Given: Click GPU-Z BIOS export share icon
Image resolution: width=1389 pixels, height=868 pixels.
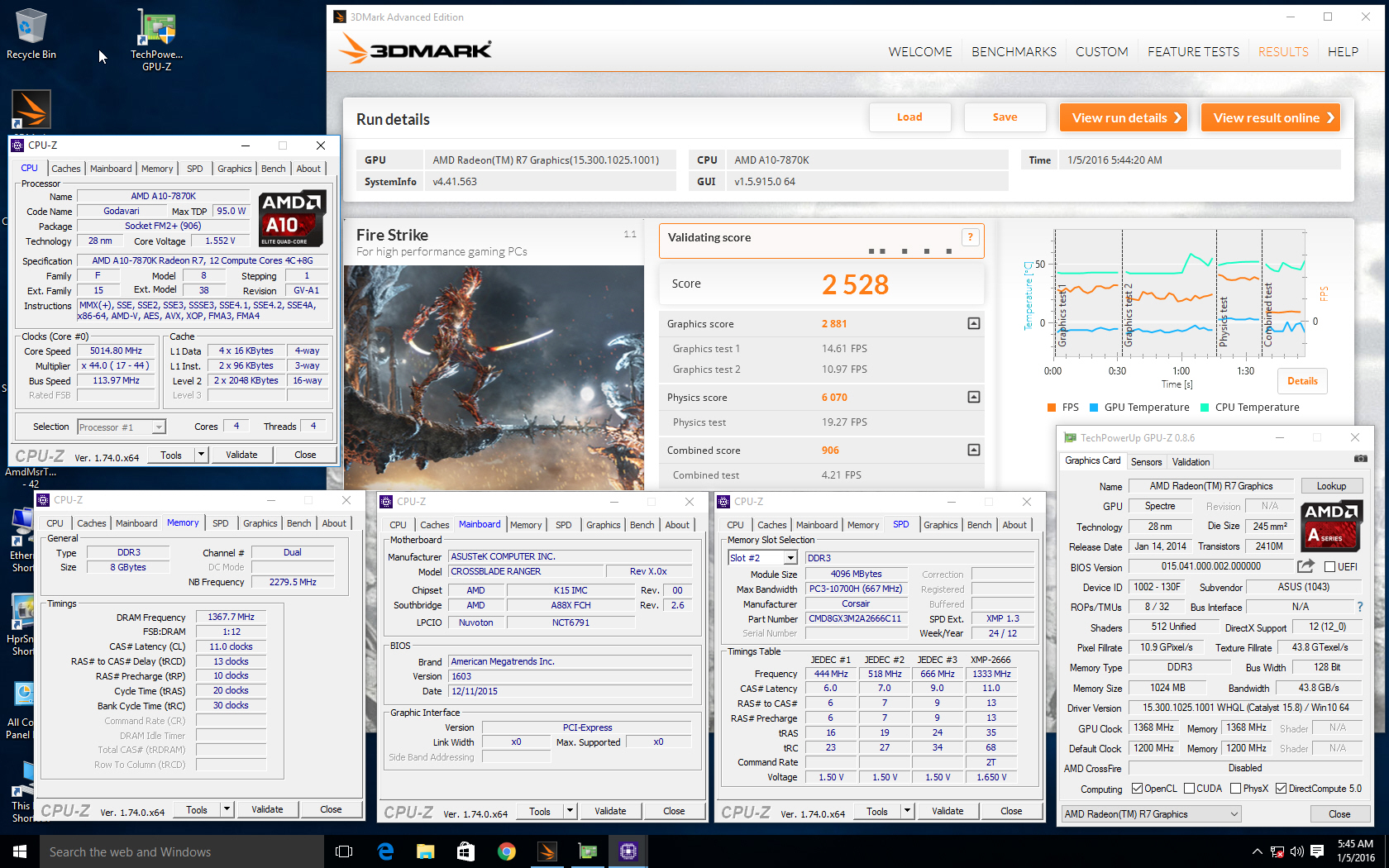Looking at the screenshot, I should [1305, 566].
